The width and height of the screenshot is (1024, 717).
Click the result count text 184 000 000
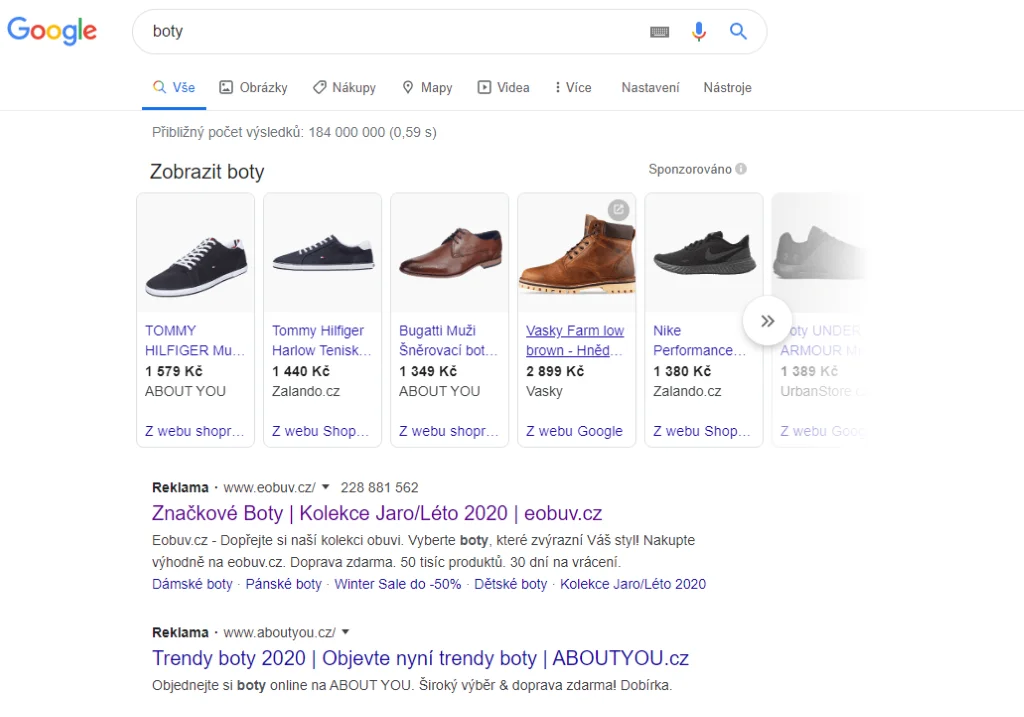(x=347, y=132)
